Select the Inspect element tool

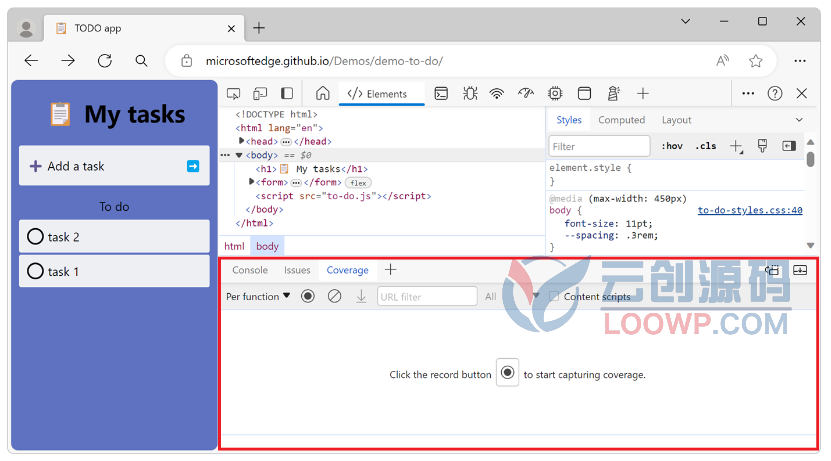tap(233, 94)
